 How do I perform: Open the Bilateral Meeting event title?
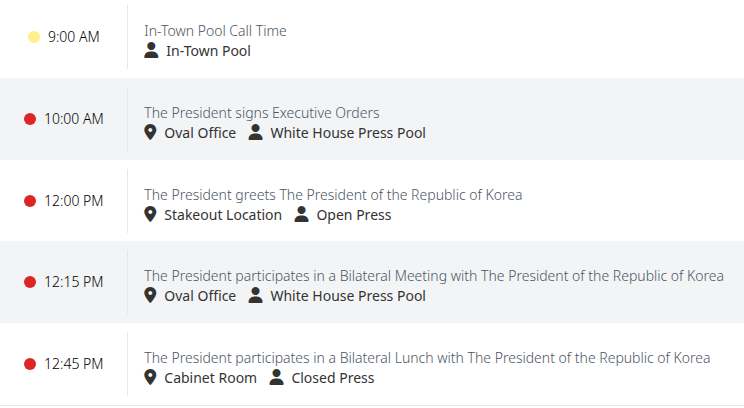pyautogui.click(x=434, y=276)
